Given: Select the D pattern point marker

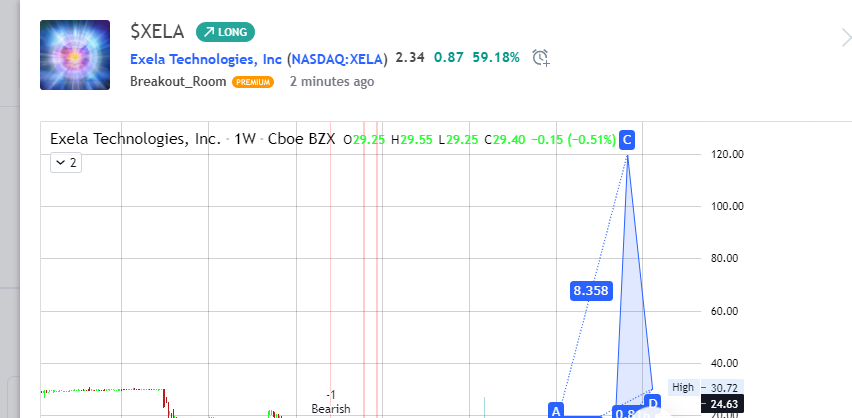Looking at the screenshot, I should [652, 403].
